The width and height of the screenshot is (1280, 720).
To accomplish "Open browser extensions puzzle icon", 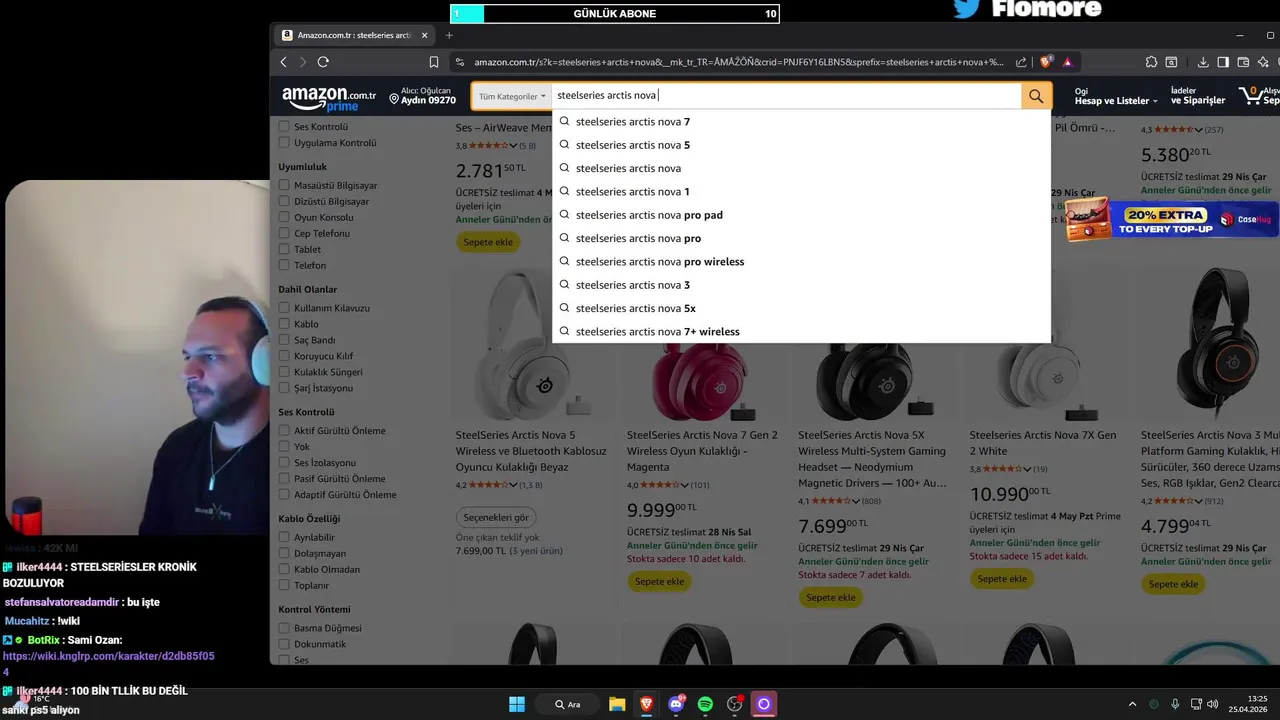I will 1152,62.
